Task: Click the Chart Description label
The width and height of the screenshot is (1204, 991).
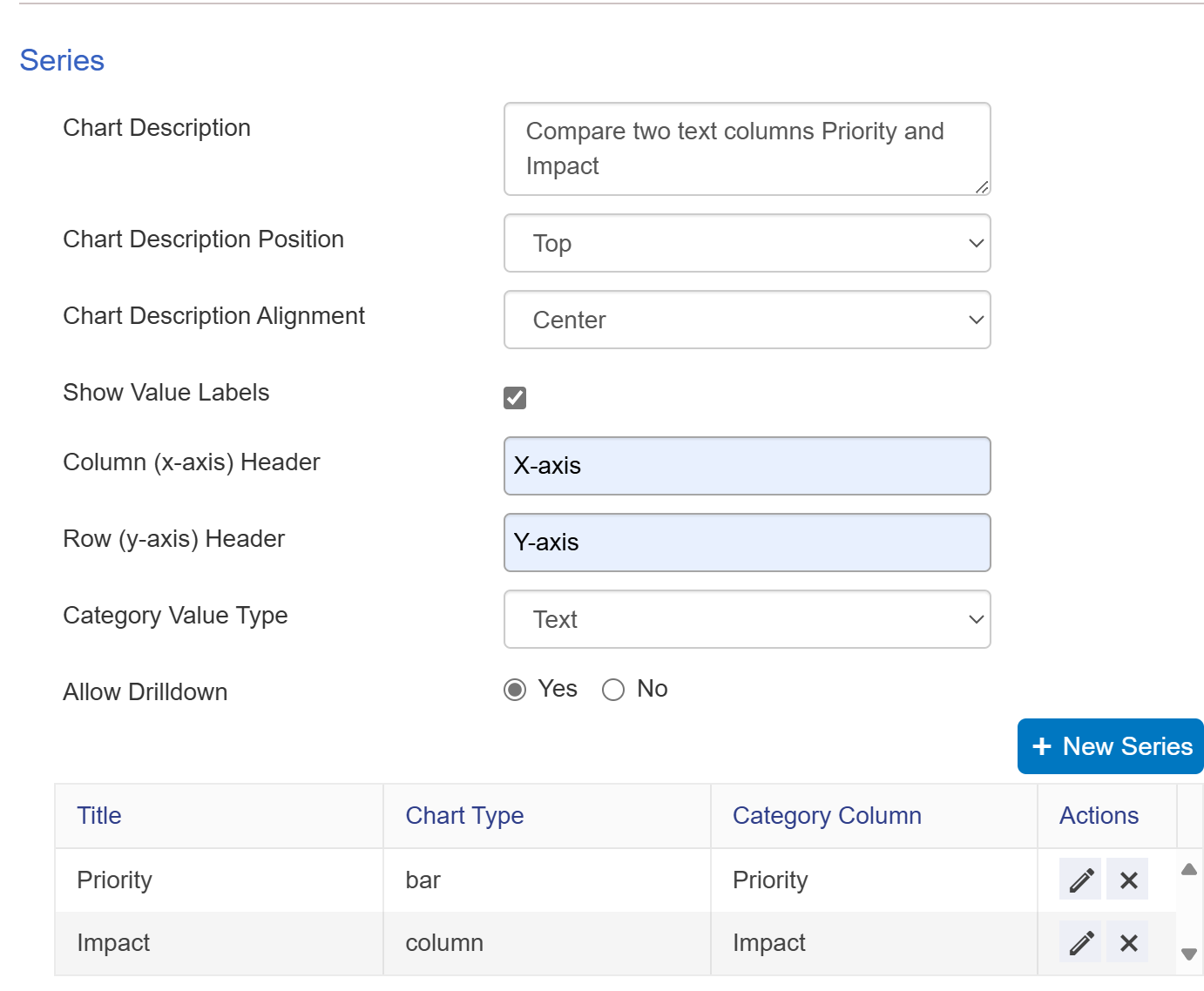Action: point(157,128)
